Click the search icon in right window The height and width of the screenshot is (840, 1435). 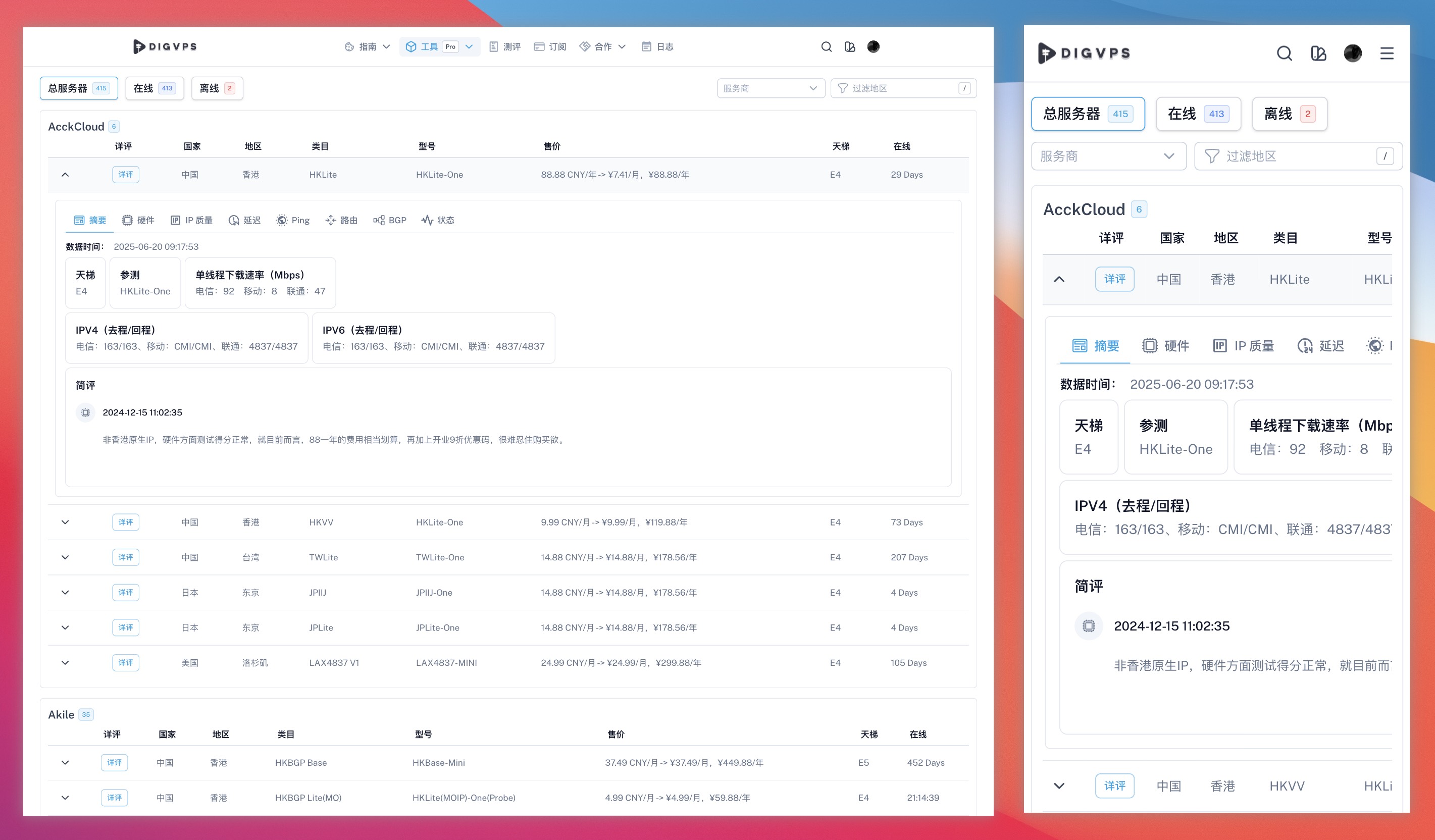click(1284, 54)
